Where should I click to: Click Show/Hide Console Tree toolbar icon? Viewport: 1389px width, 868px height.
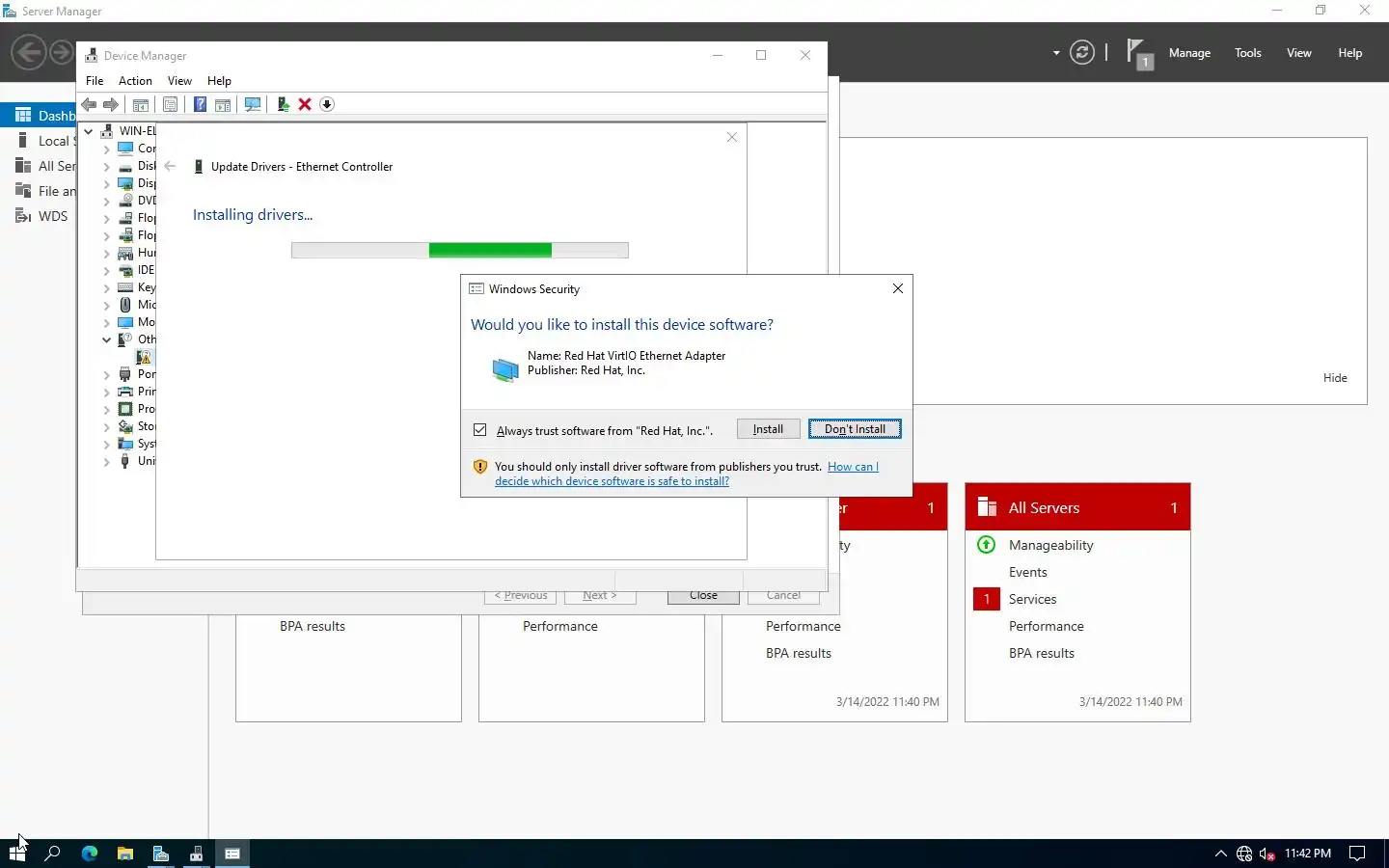(141, 104)
